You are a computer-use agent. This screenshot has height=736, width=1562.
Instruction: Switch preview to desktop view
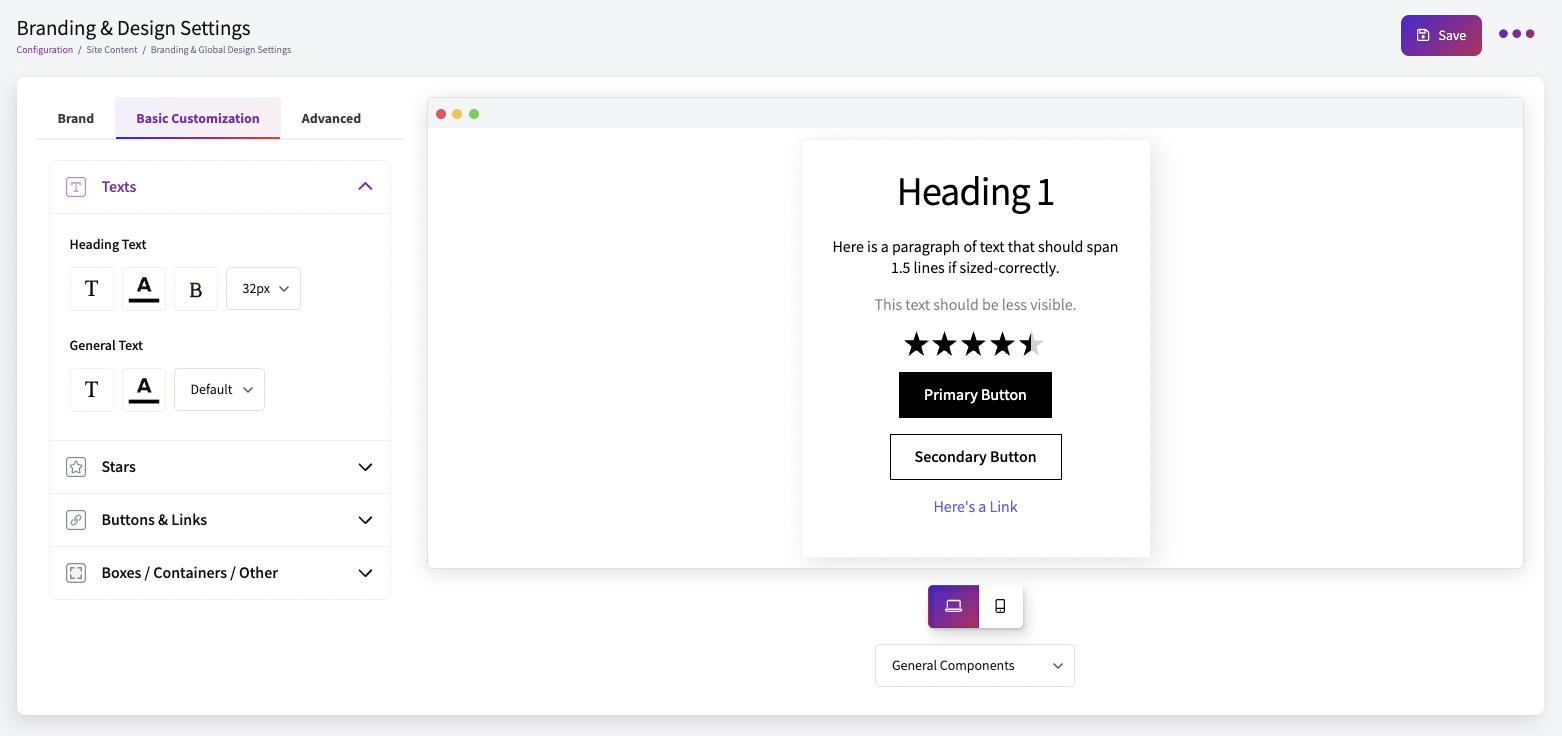[953, 606]
